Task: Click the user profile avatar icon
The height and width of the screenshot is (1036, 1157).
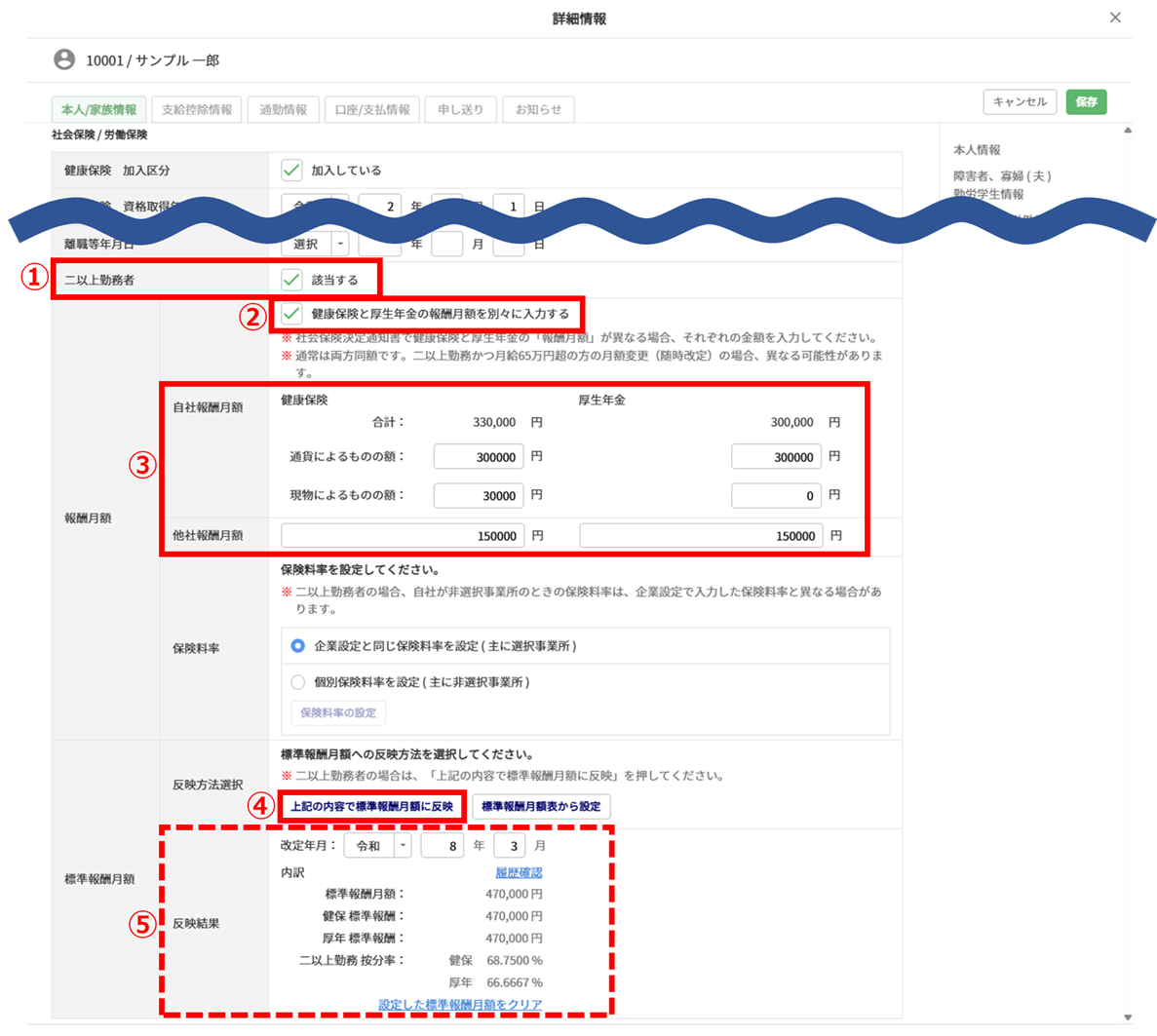Action: tap(64, 59)
